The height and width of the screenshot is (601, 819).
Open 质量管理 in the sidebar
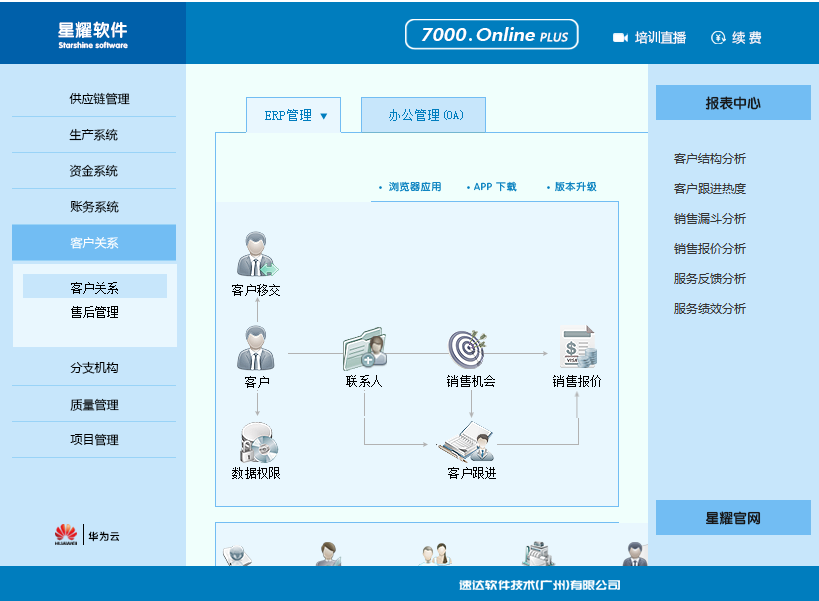click(94, 404)
